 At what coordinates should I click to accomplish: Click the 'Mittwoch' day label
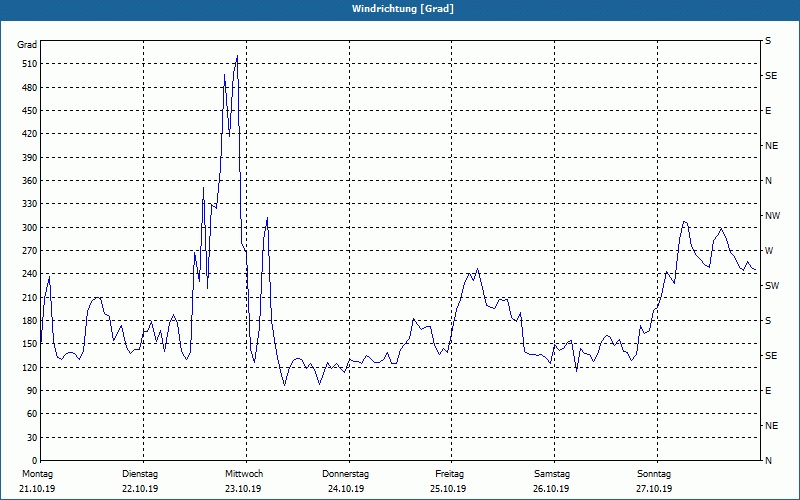tap(244, 474)
